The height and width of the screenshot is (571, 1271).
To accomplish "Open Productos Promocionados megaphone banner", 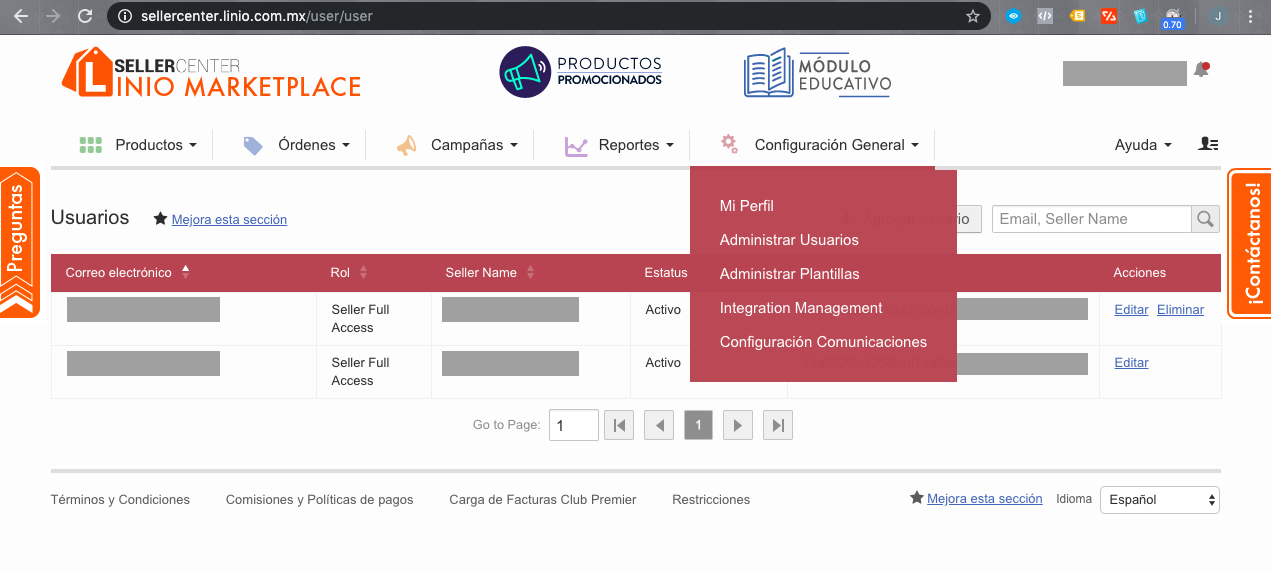I will pos(580,72).
